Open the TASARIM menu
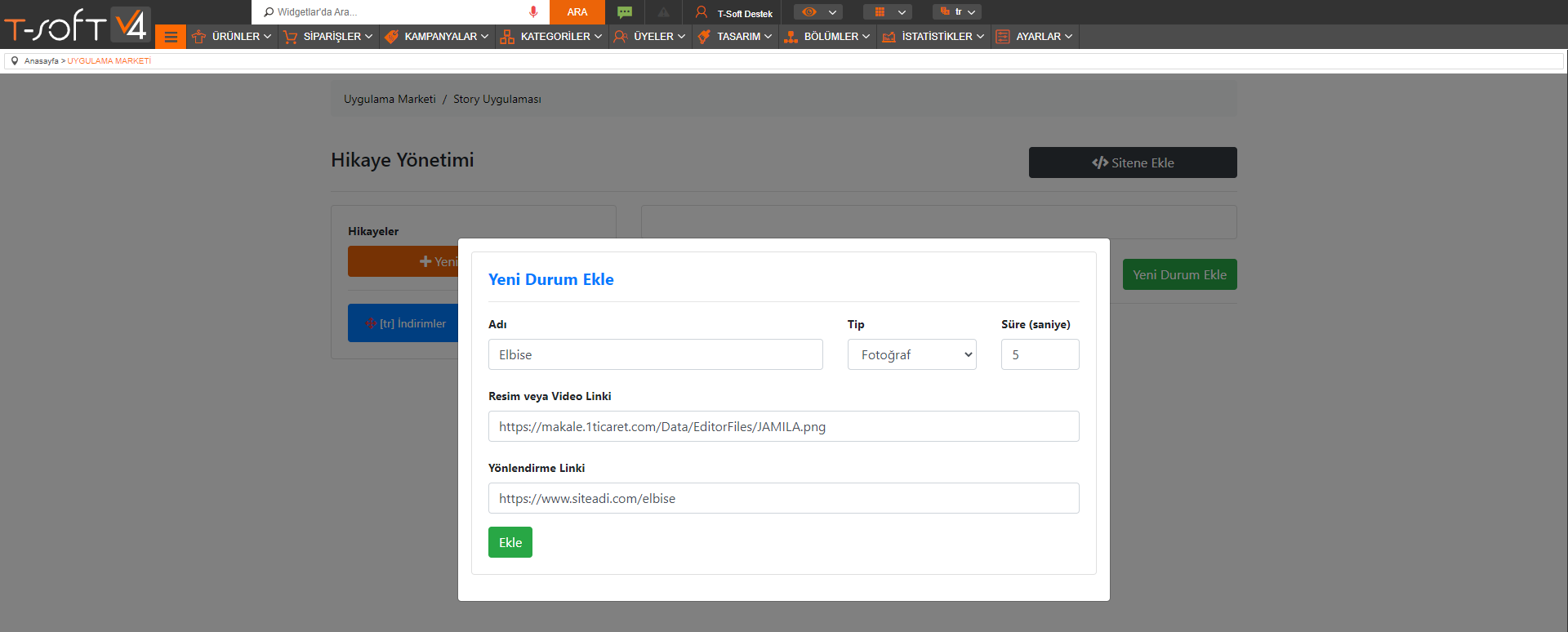This screenshot has width=1568, height=632. 735,37
